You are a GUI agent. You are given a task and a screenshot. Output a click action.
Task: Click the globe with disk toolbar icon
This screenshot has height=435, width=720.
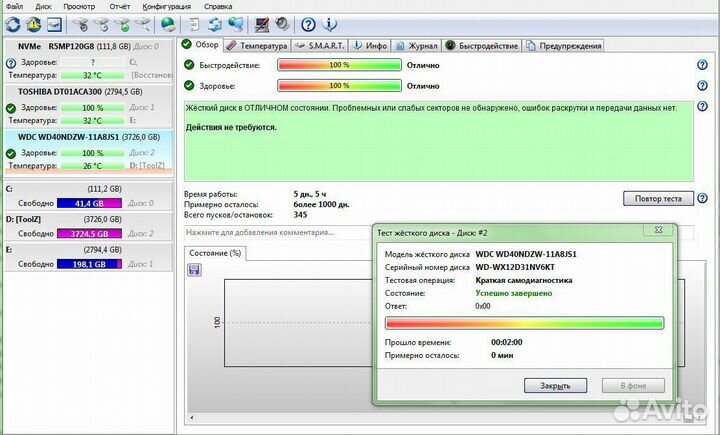click(169, 24)
